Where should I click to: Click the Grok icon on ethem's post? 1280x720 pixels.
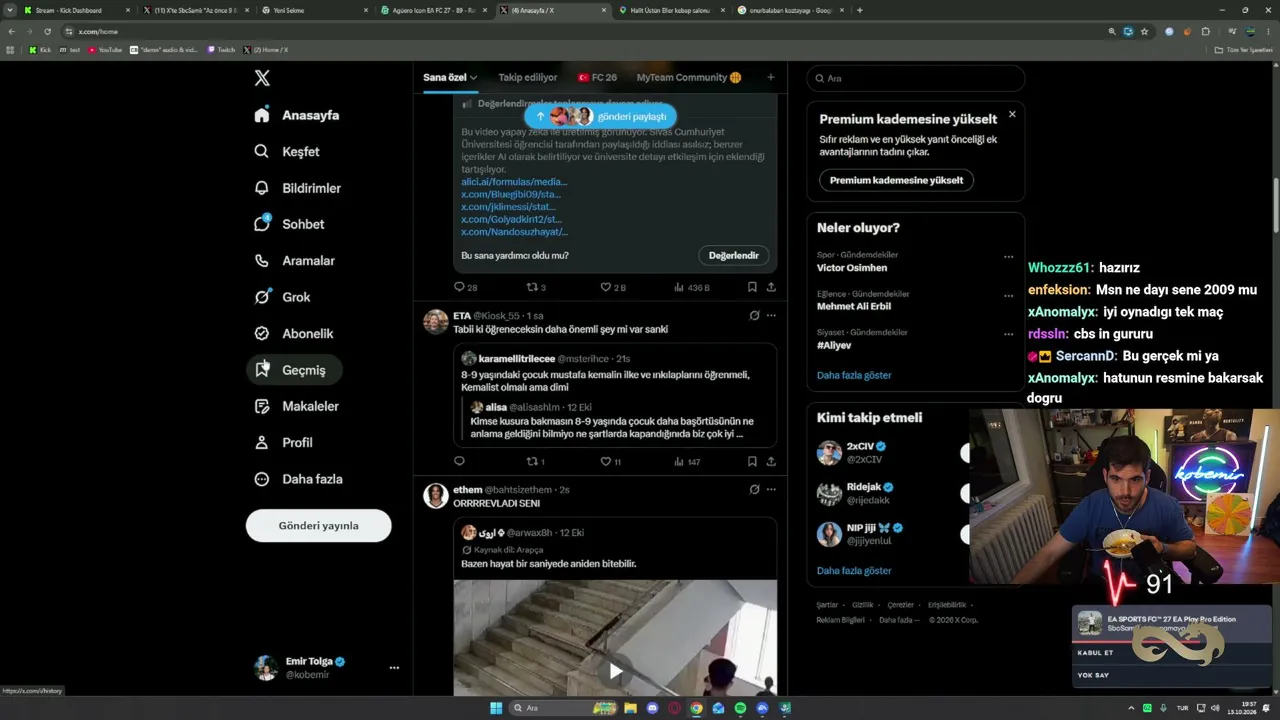(754, 490)
